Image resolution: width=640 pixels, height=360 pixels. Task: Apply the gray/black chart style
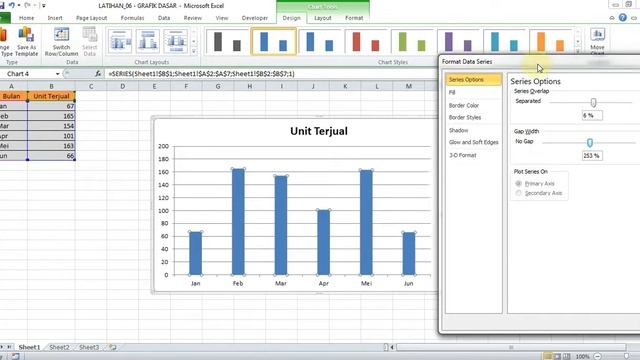(x=227, y=41)
